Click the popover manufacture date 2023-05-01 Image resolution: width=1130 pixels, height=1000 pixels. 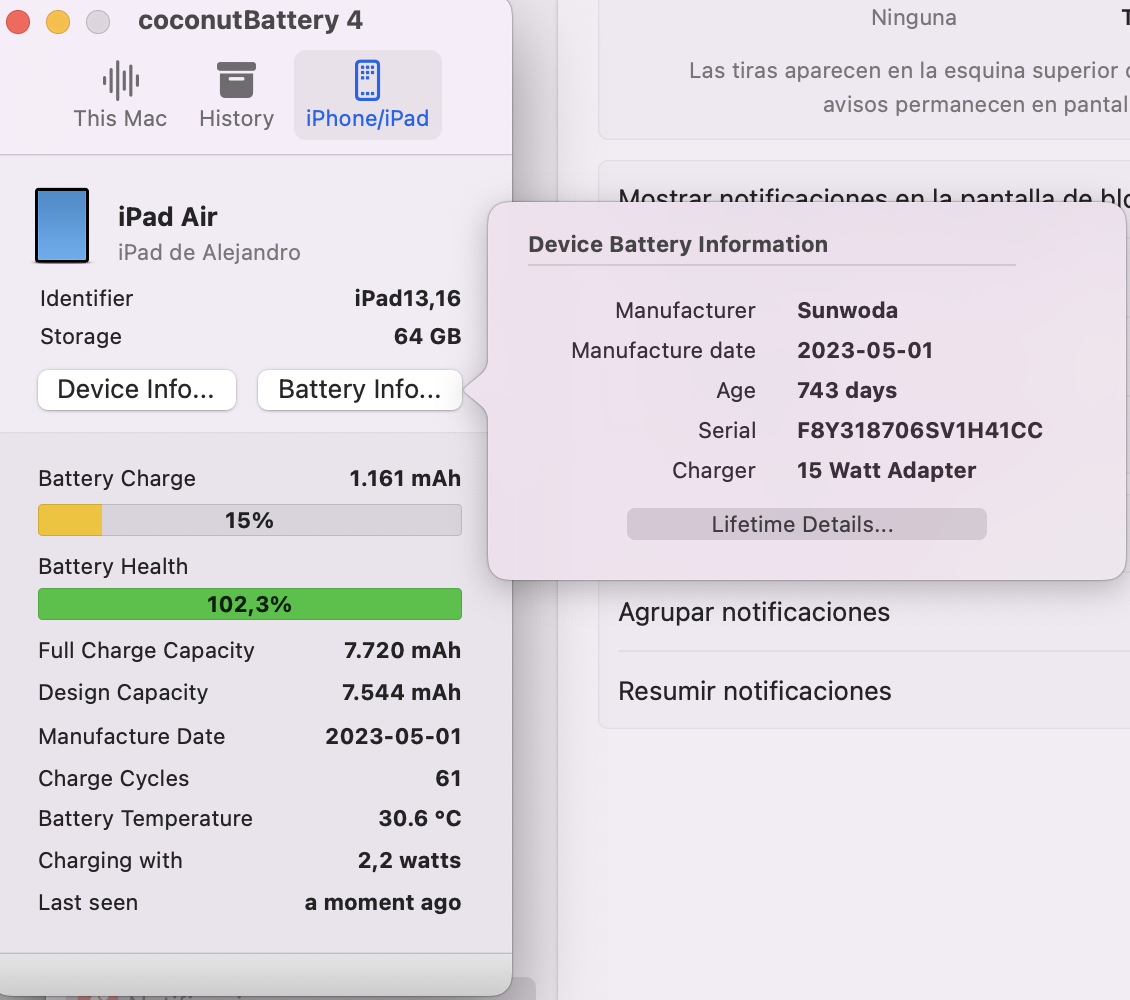coord(865,350)
